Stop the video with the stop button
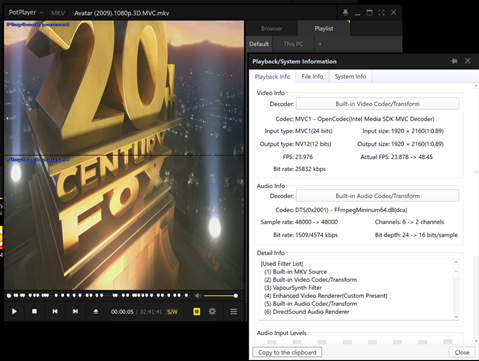 [x=34, y=311]
